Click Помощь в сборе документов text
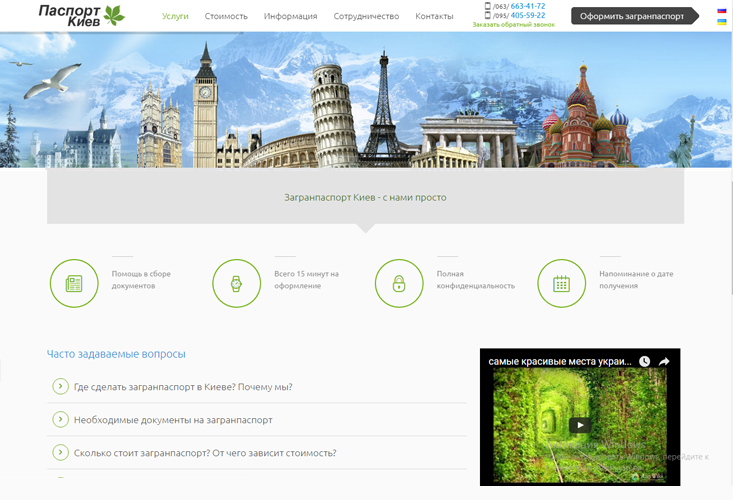The image size is (733, 500). pyautogui.click(x=141, y=279)
